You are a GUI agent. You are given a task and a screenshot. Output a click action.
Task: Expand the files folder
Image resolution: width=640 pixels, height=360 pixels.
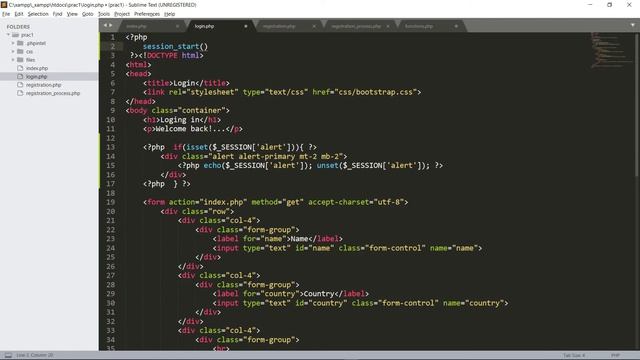[x=13, y=60]
